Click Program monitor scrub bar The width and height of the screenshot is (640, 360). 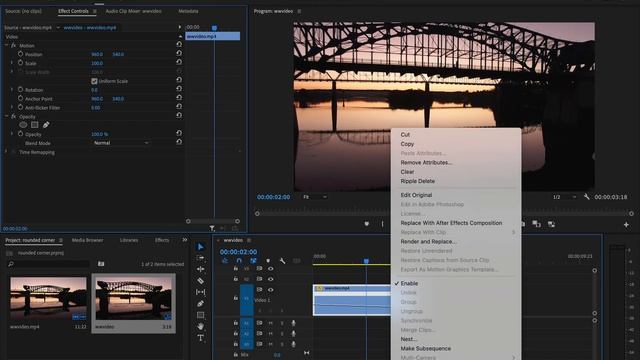tap(444, 213)
